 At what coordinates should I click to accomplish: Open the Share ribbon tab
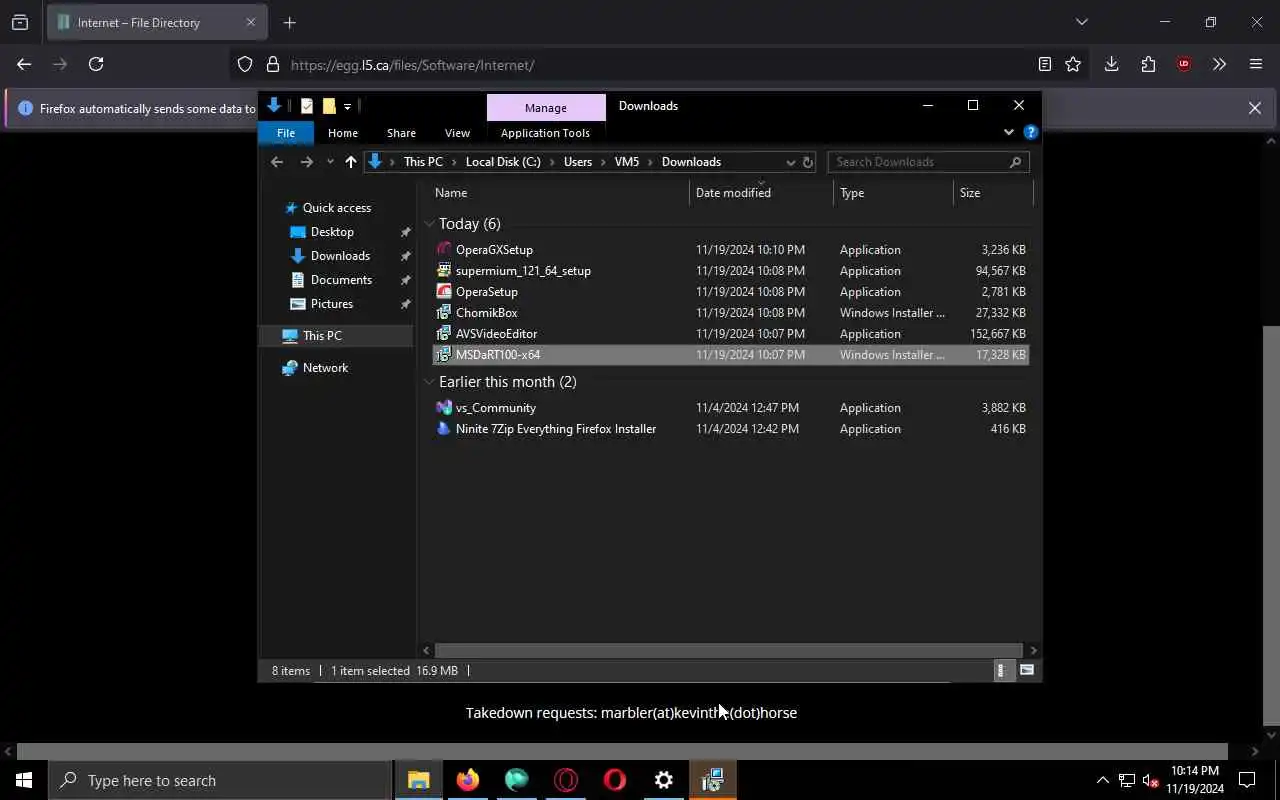pos(401,133)
